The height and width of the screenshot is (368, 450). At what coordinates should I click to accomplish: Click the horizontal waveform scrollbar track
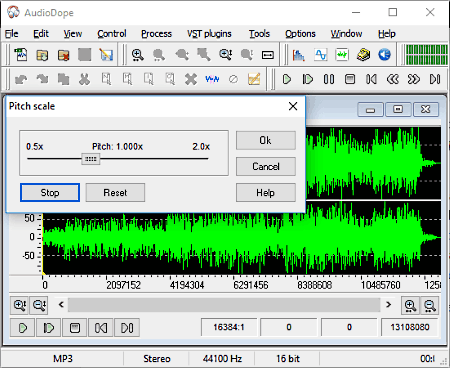(224, 305)
